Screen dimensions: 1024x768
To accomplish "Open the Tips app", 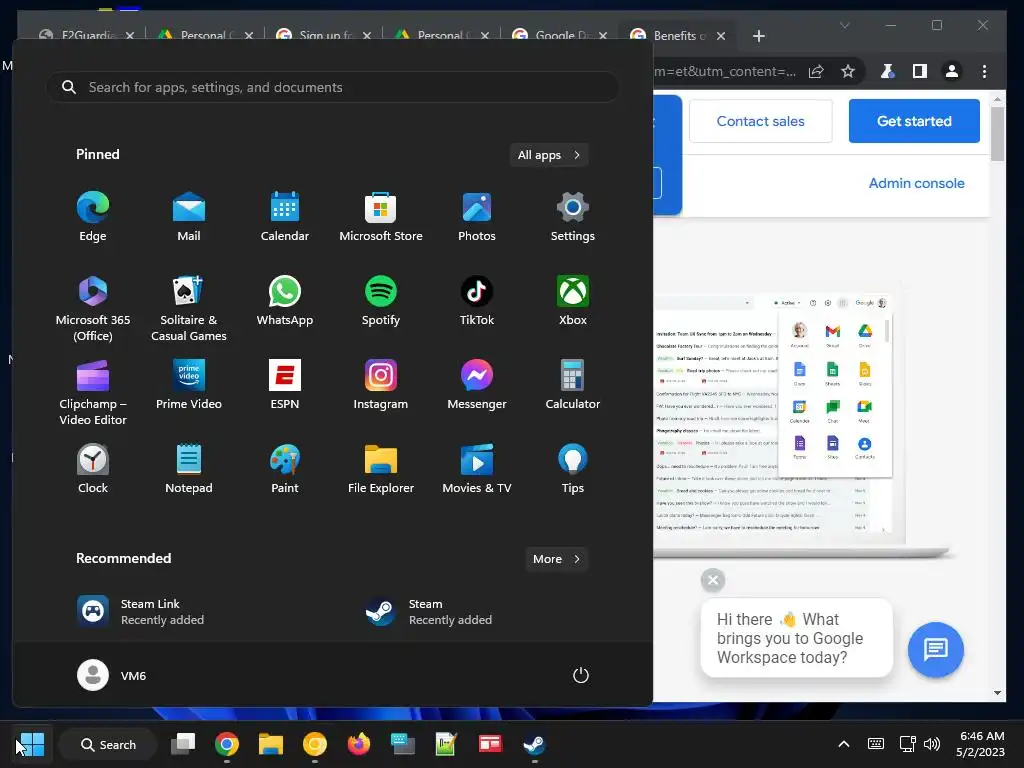I will click(573, 468).
